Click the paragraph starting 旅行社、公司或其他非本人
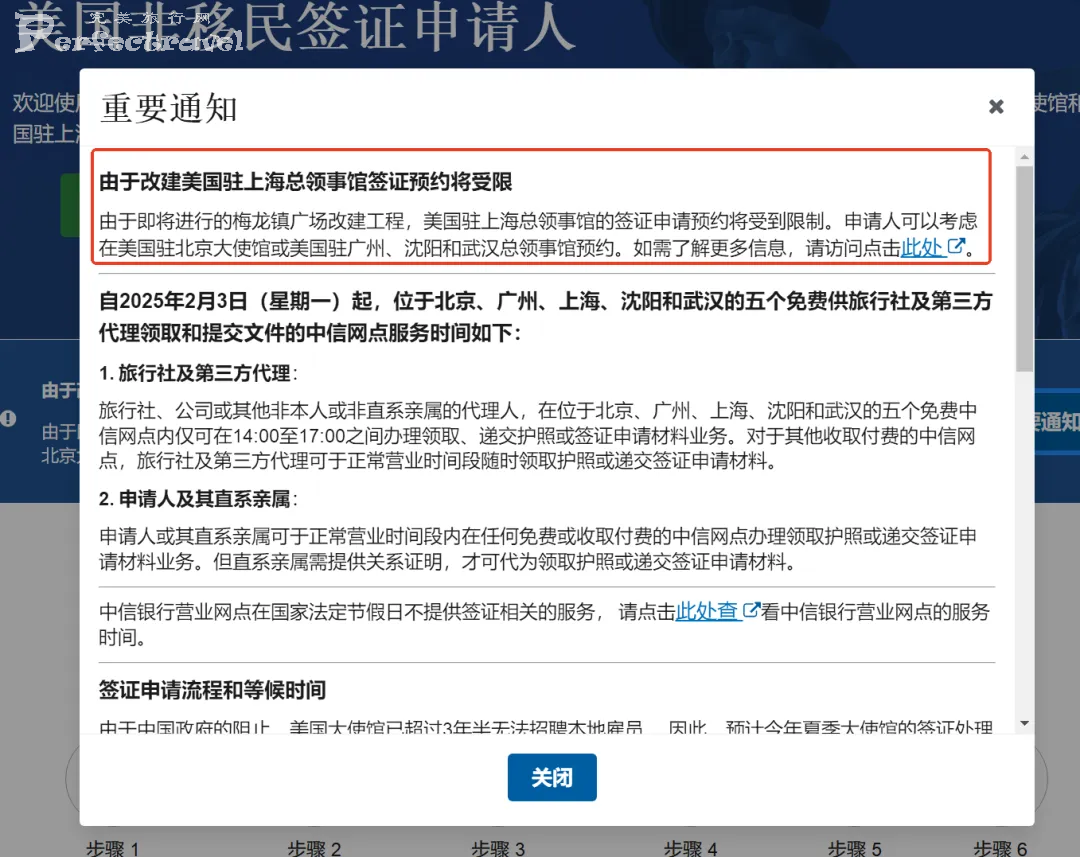 click(x=538, y=435)
